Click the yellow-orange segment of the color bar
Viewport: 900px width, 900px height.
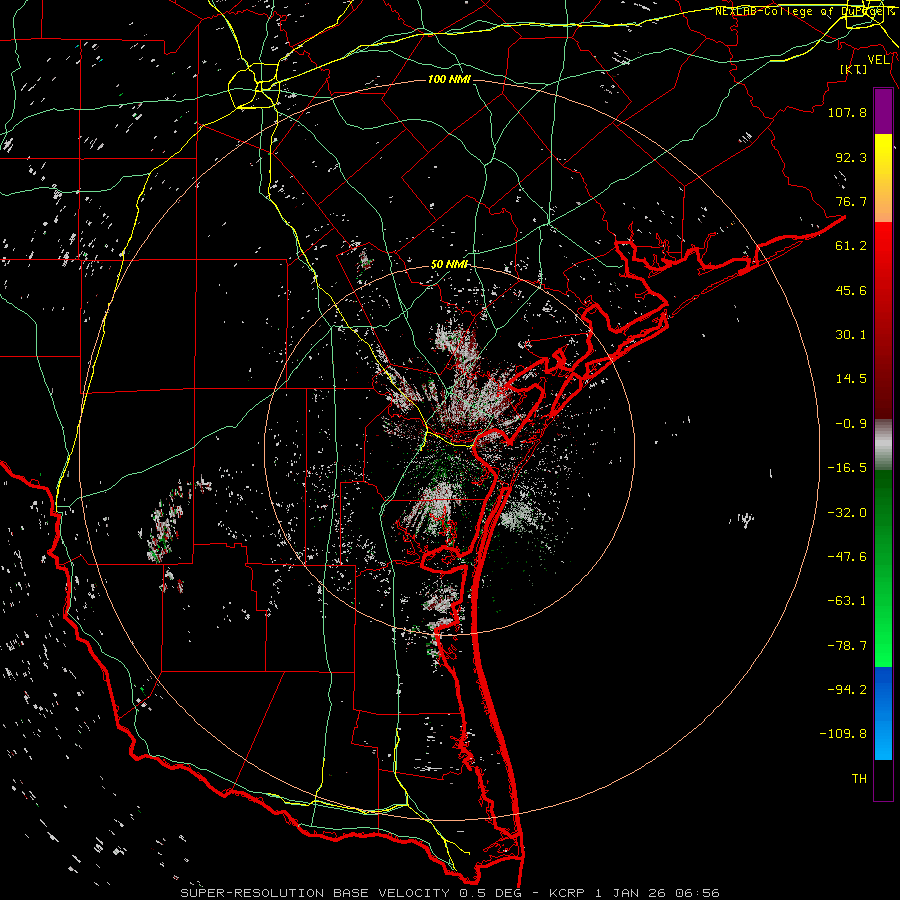[x=883, y=178]
